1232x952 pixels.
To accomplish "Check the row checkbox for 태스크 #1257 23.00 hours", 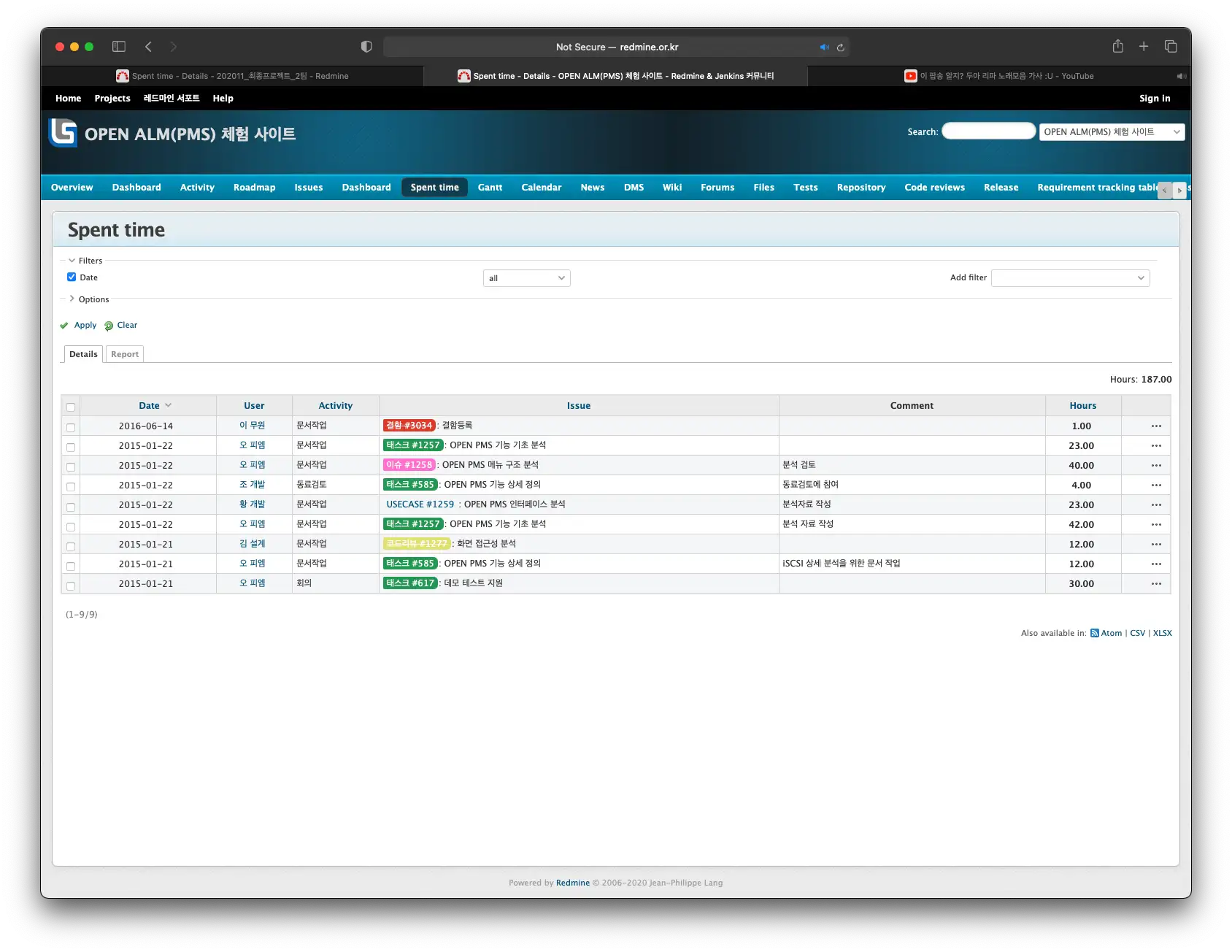I will click(71, 447).
